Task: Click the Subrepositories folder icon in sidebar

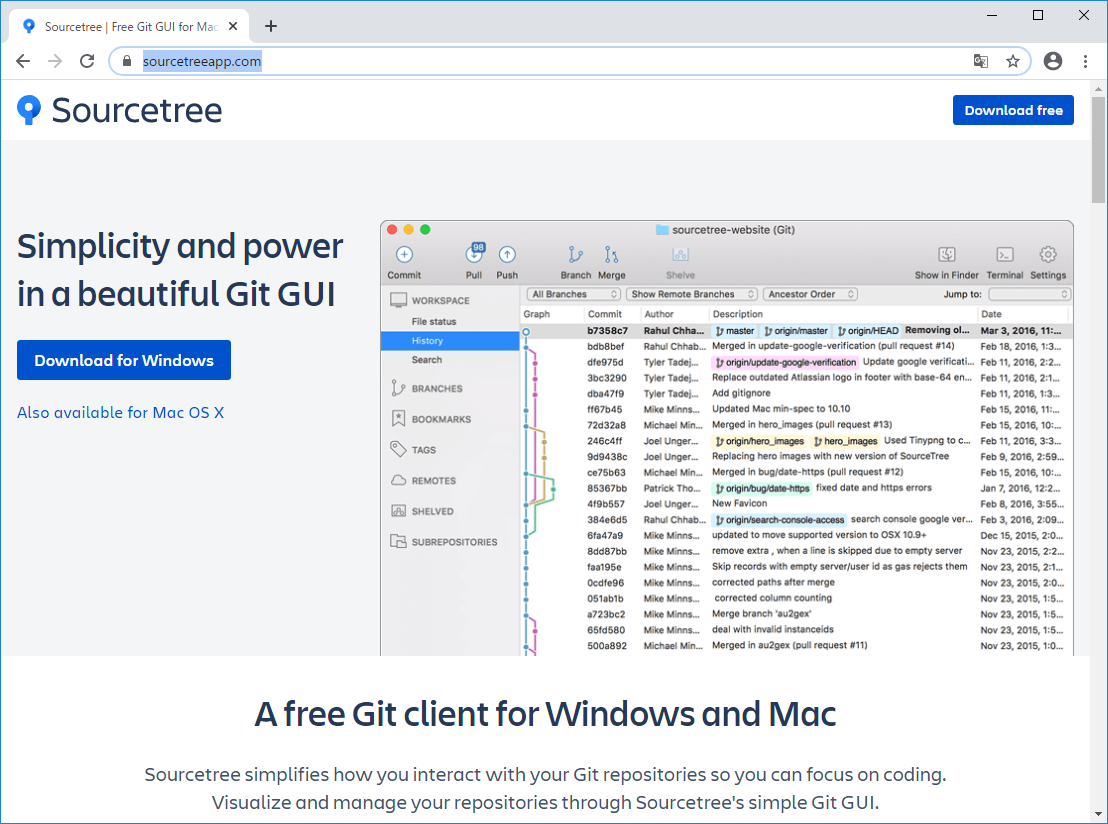Action: point(399,541)
